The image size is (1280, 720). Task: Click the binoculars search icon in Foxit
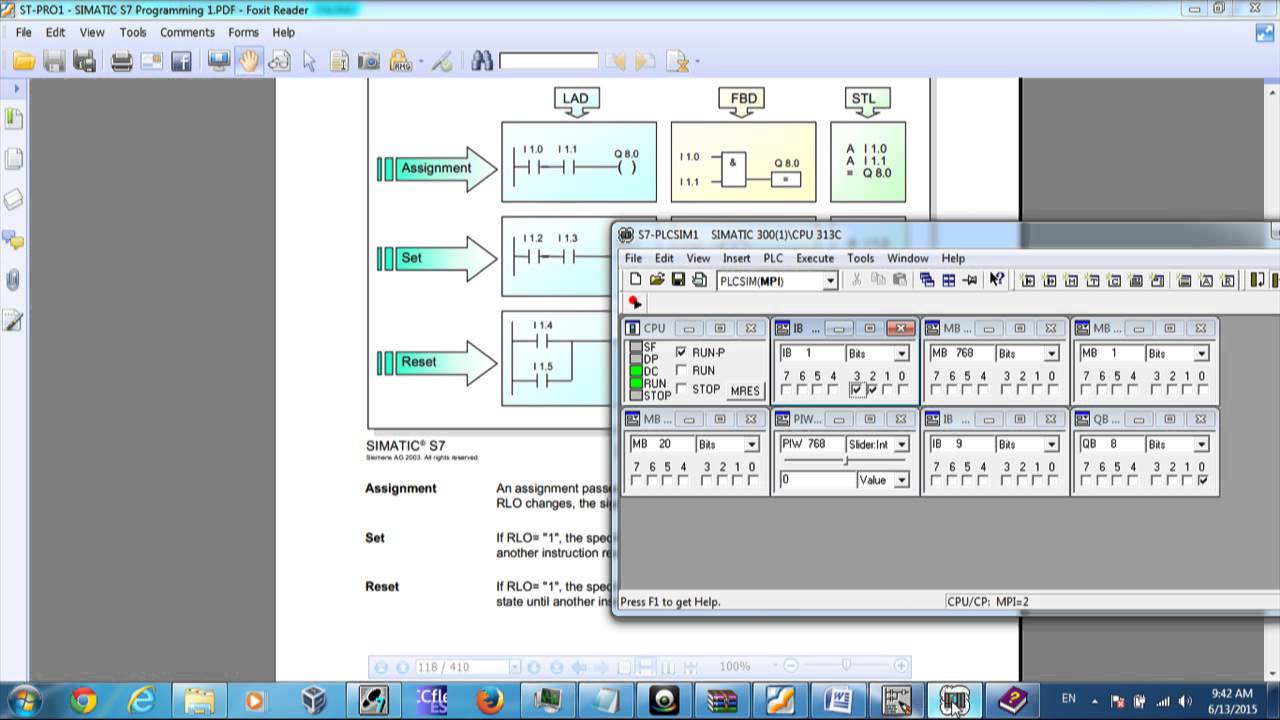tap(482, 62)
